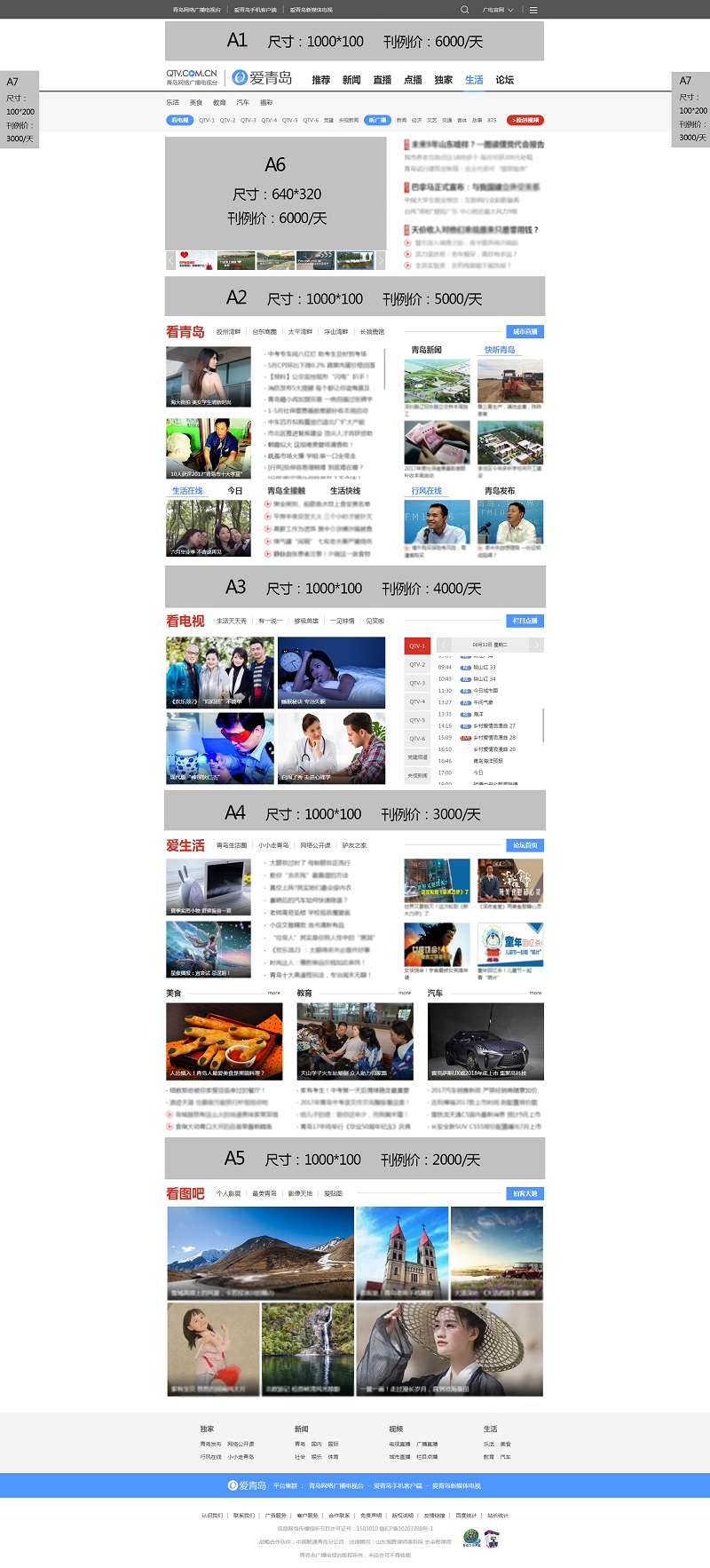Screen dimensions: 710x1568
Task: Click the scrollbar in 看青岛 news list
Action: [384, 368]
